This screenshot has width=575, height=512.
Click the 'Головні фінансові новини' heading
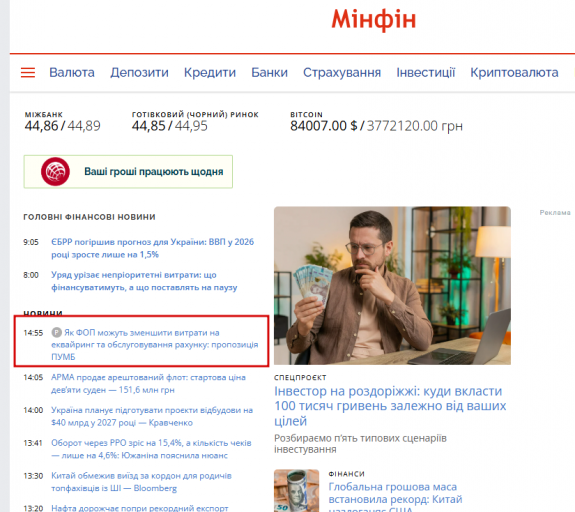pyautogui.click(x=89, y=217)
